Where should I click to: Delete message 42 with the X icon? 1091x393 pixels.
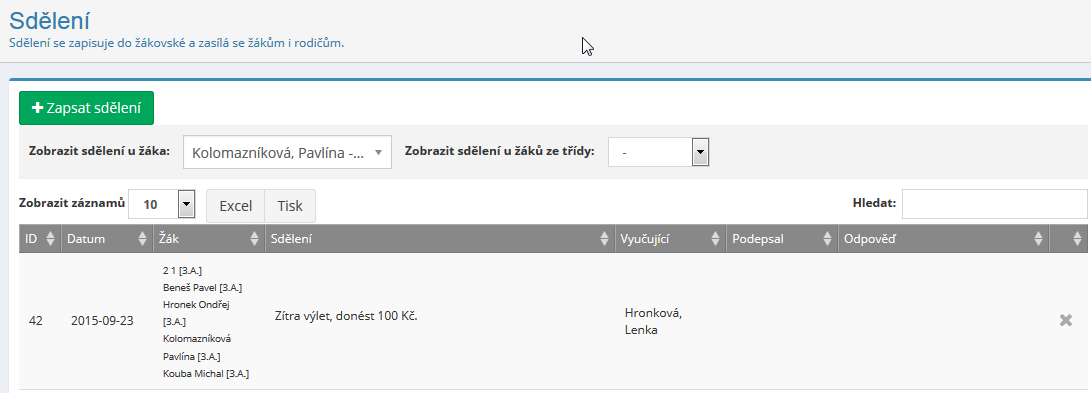[1065, 320]
